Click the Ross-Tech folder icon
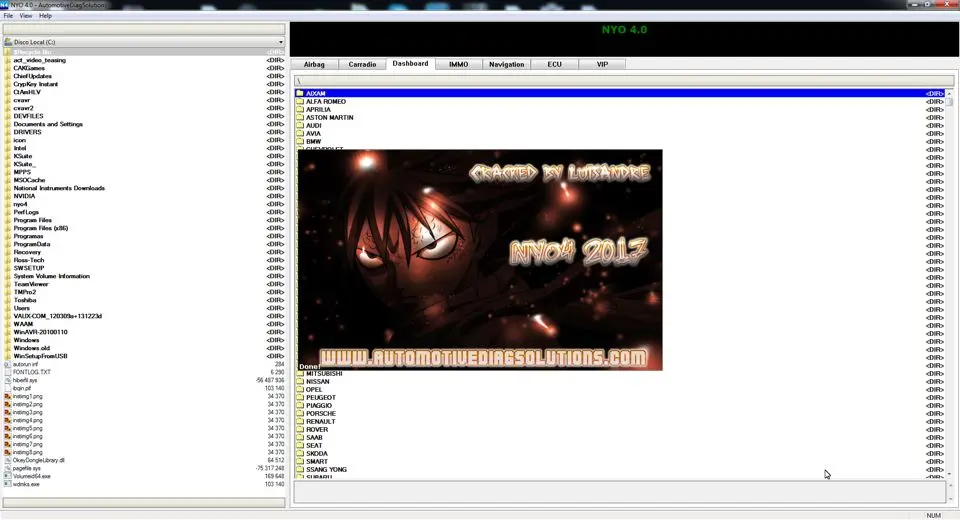 click(7, 260)
